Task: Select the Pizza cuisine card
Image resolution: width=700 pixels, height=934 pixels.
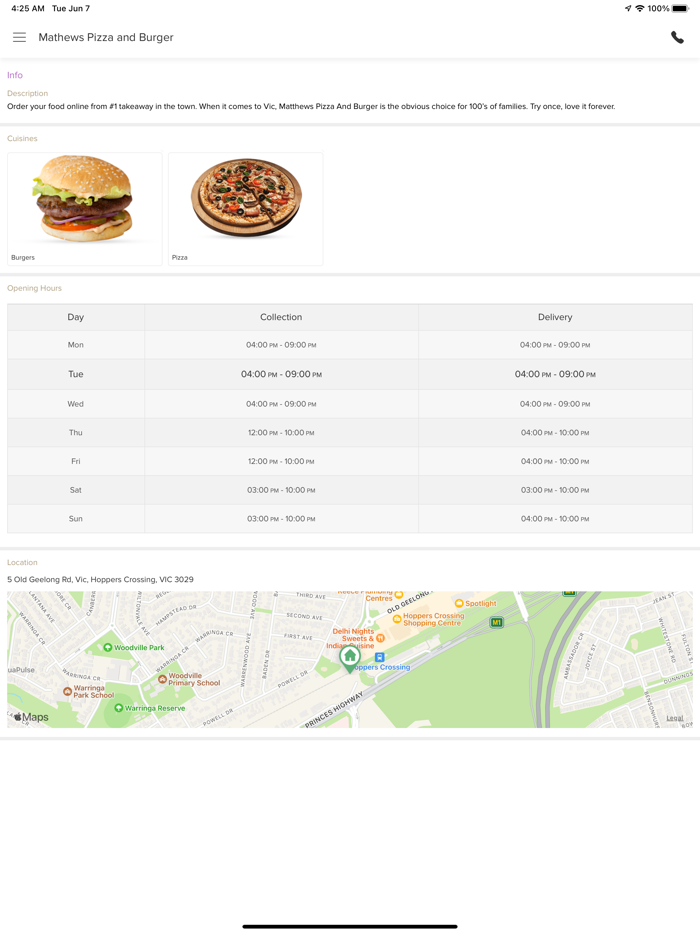Action: (245, 208)
